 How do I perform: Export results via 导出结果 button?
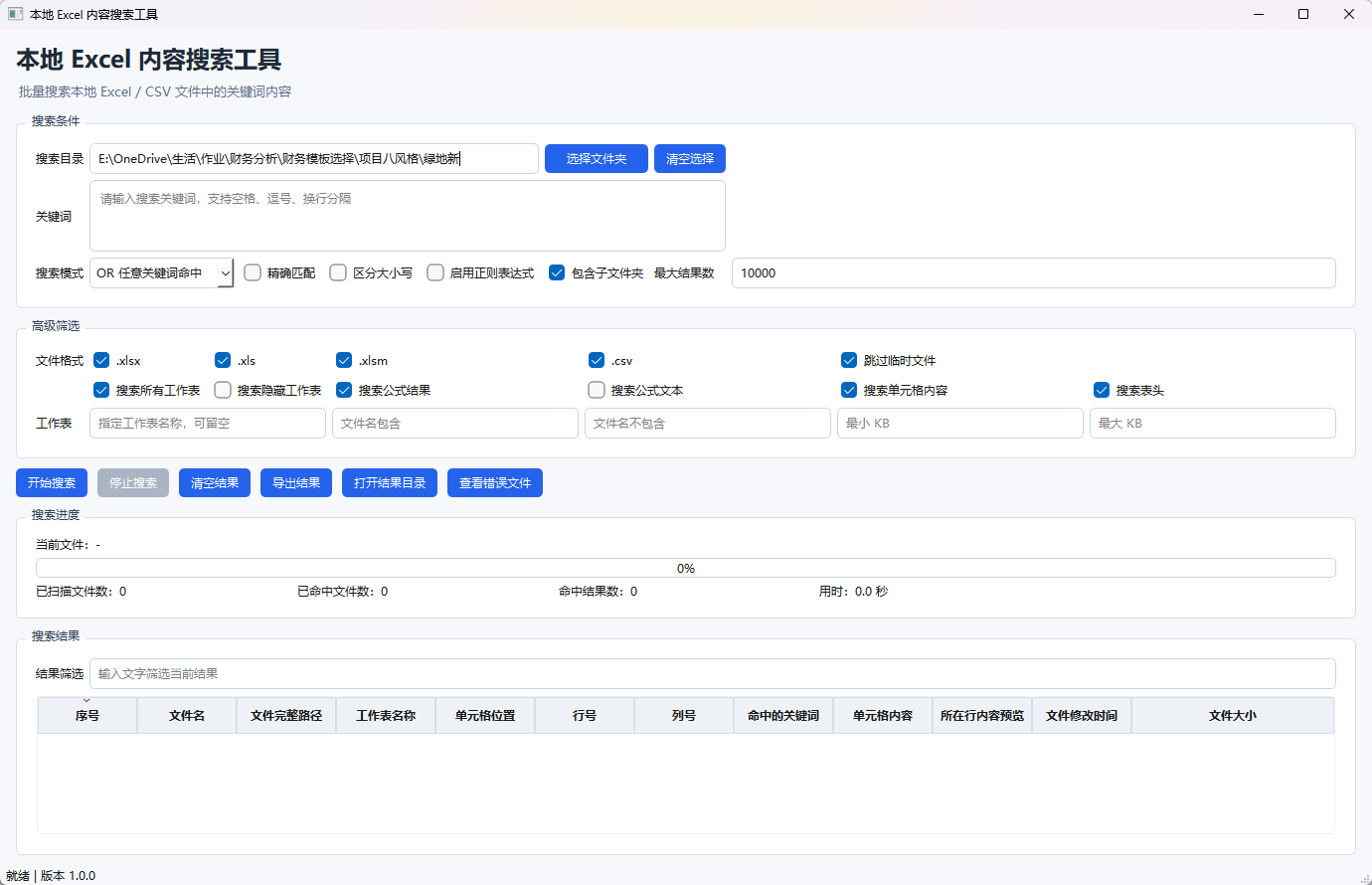[x=296, y=483]
